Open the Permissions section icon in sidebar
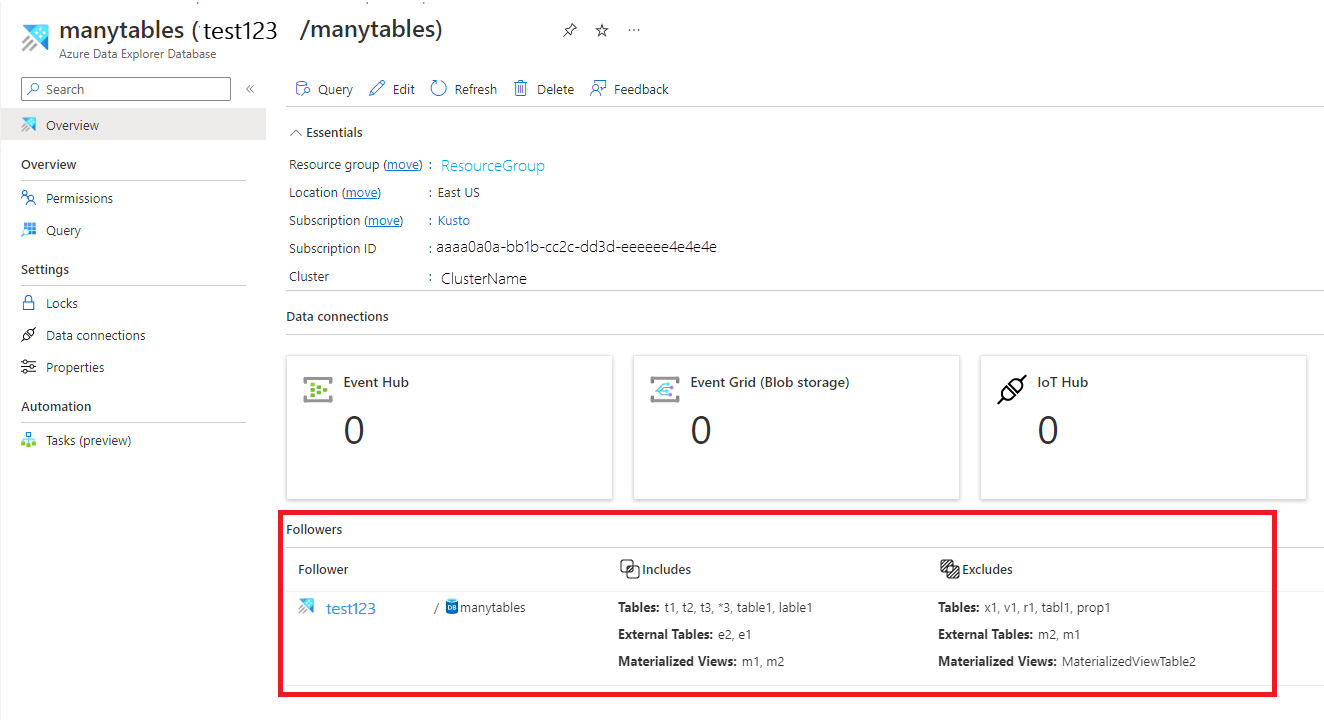 (x=27, y=198)
